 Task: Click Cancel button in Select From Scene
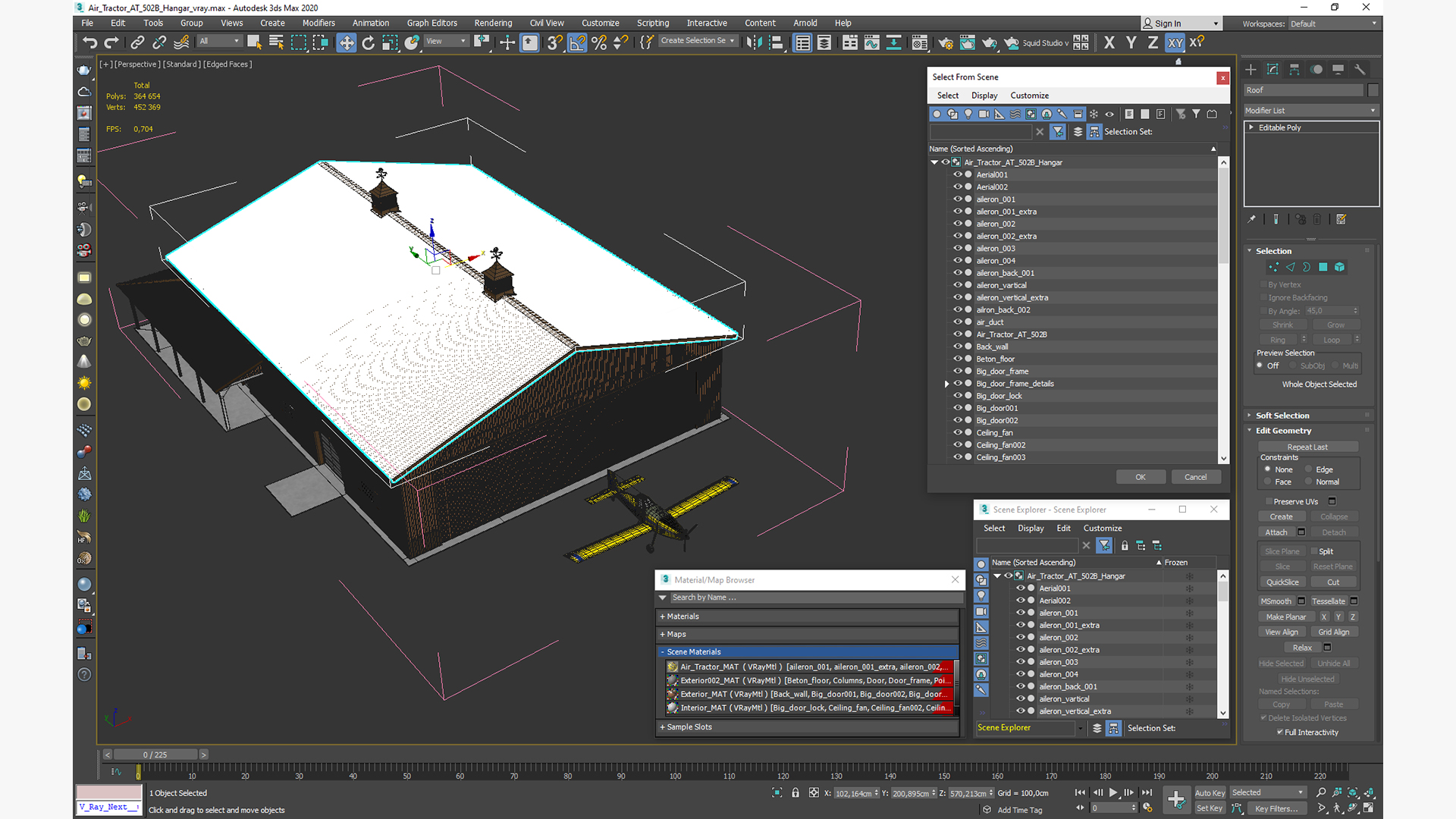[x=1195, y=476]
